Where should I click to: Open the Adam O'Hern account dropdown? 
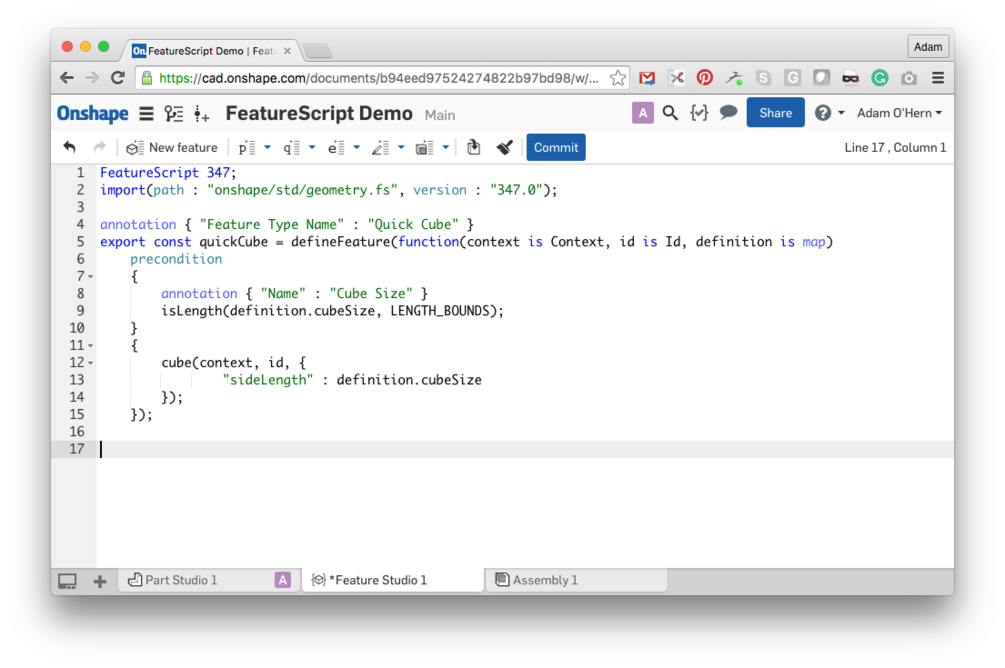[899, 113]
